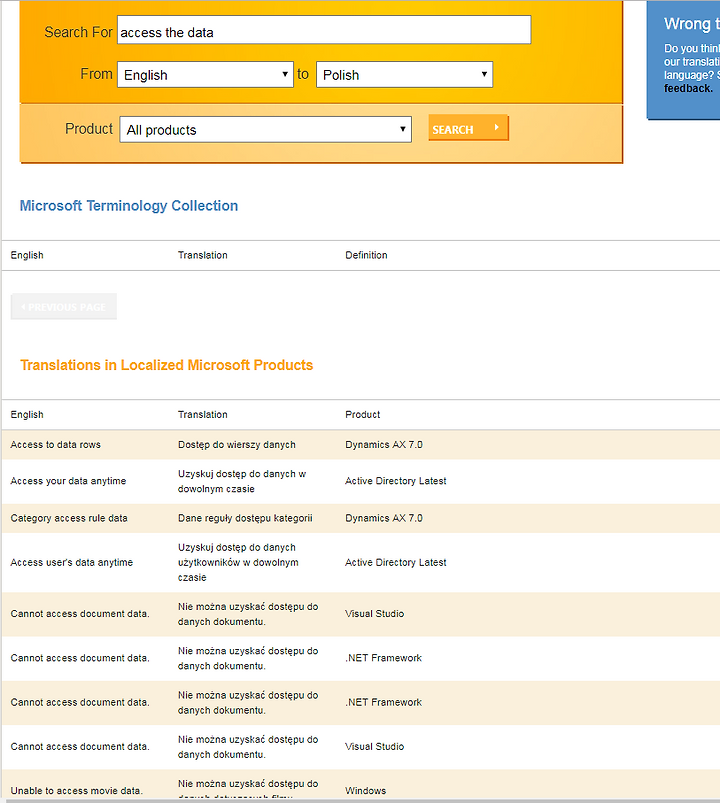Image resolution: width=720 pixels, height=803 pixels.
Task: Click the Previous Page button
Action: point(63,307)
